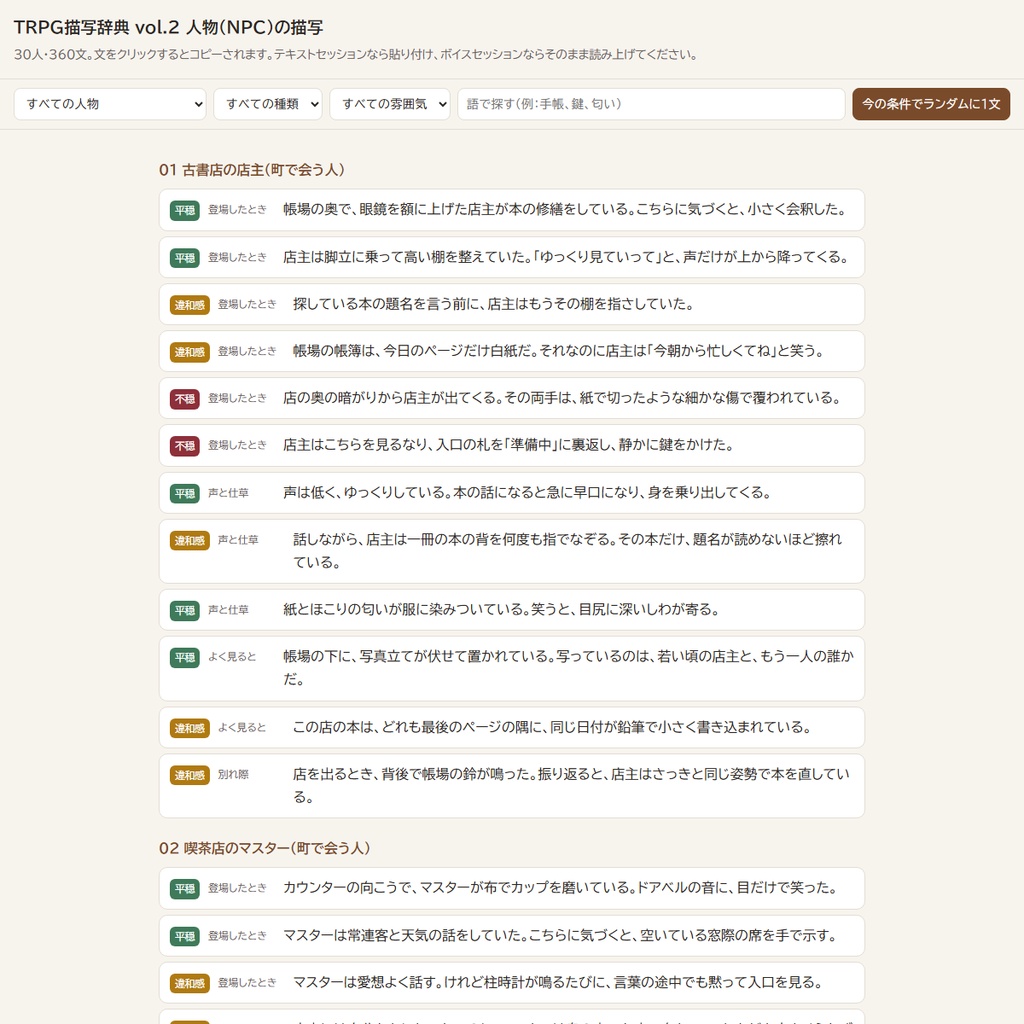The width and height of the screenshot is (1024, 1024).
Task: Click 不穏 badge on 店の奥の暗がり row
Action: (x=185, y=399)
